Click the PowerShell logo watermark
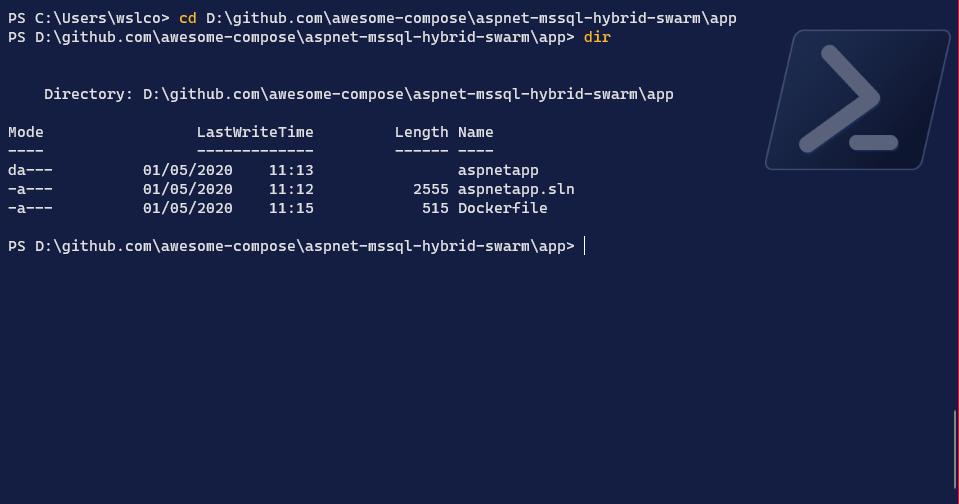Image resolution: width=959 pixels, height=504 pixels. tap(856, 99)
